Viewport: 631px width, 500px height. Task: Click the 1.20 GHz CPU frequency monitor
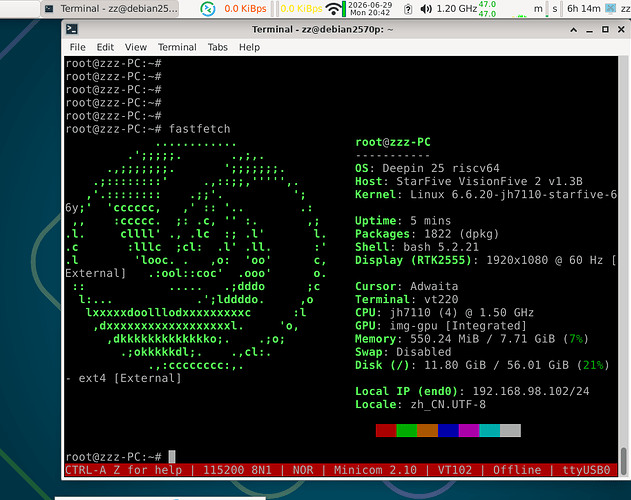pyautogui.click(x=457, y=8)
